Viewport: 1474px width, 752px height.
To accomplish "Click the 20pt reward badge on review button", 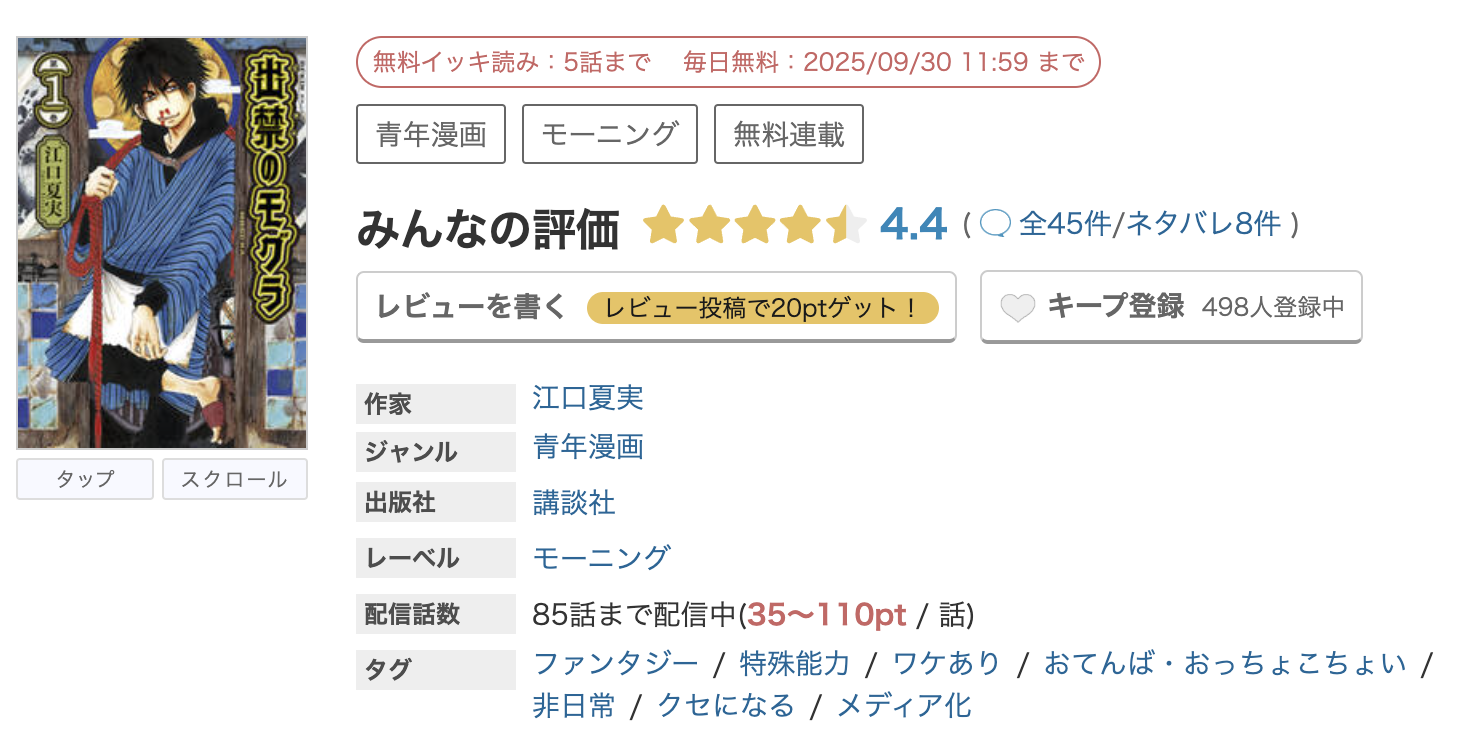I will coord(765,309).
